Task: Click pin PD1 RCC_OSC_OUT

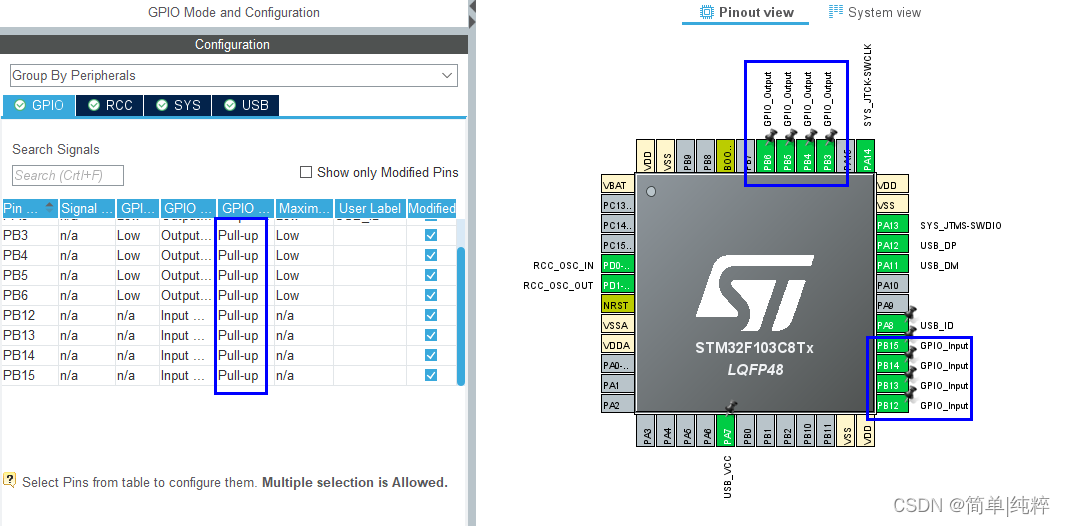Action: (x=617, y=285)
